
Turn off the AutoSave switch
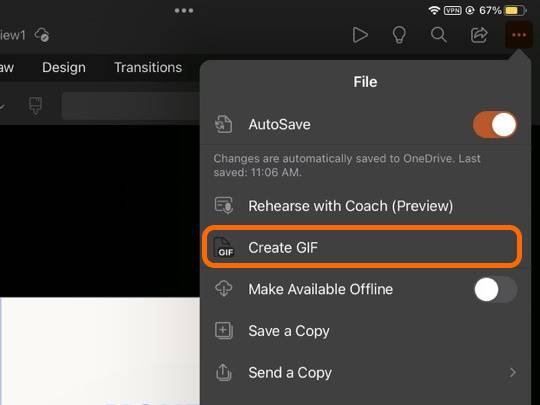[x=495, y=124]
